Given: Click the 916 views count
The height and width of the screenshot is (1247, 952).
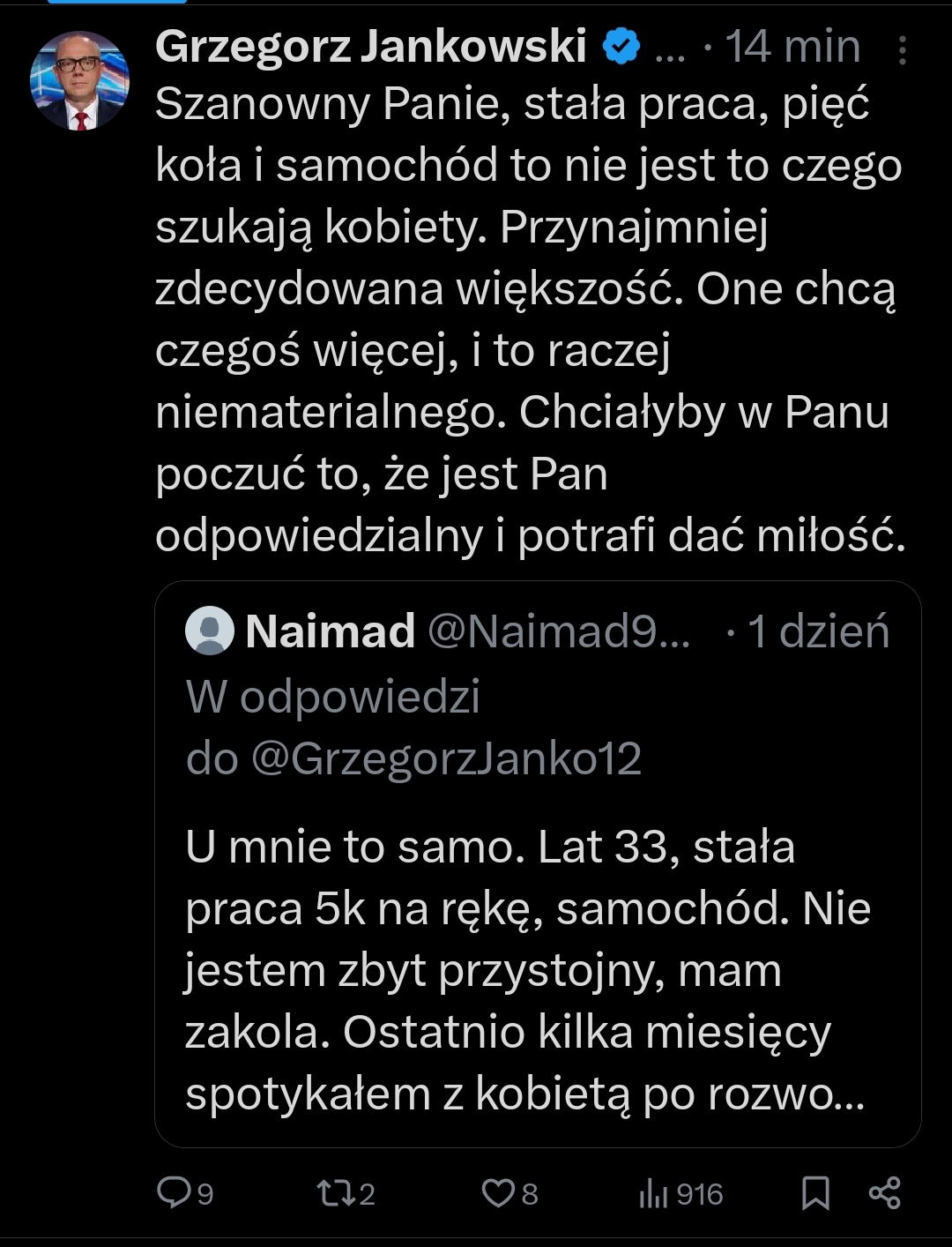Looking at the screenshot, I should click(x=700, y=1194).
